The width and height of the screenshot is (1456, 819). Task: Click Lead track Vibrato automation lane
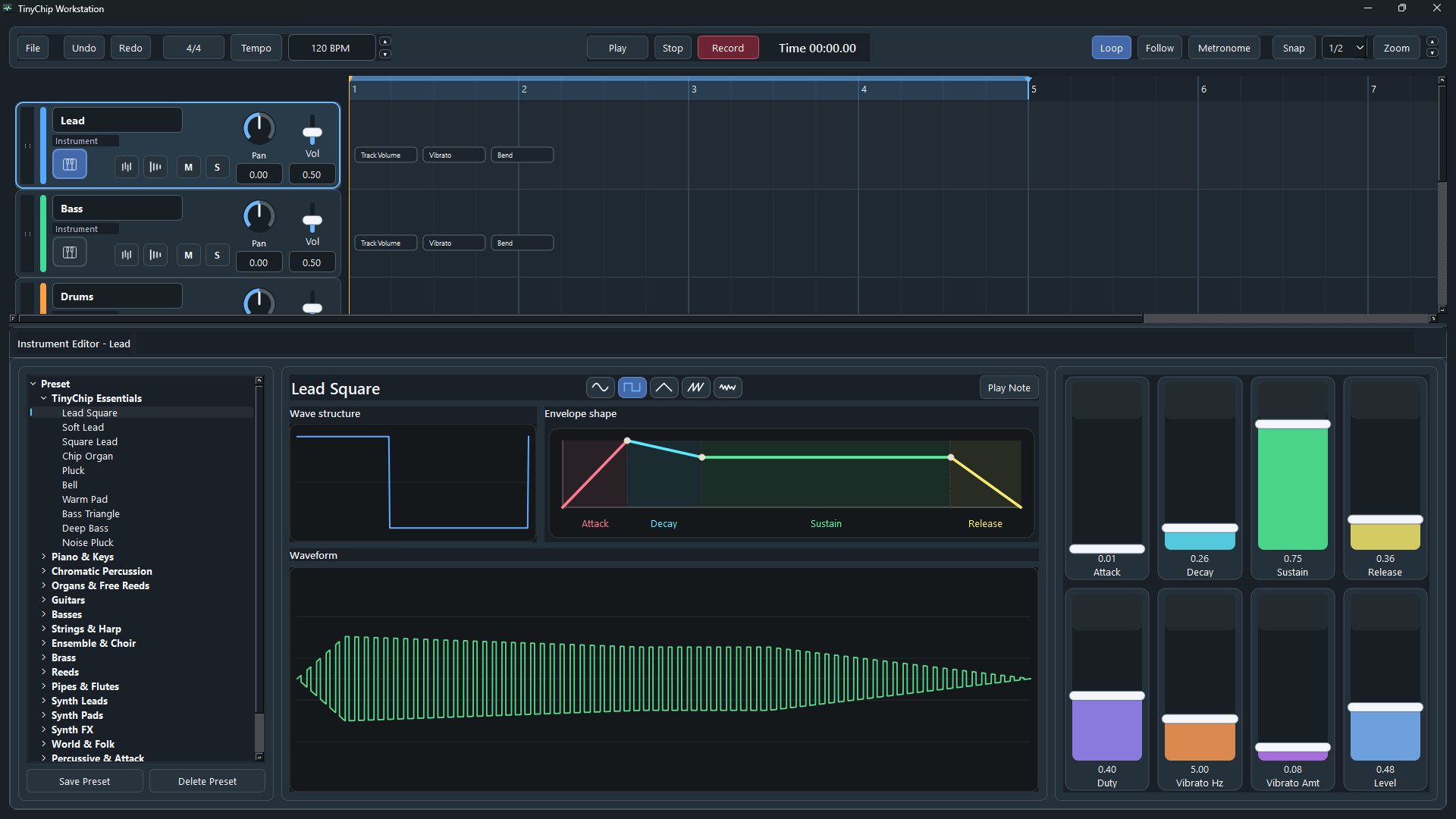(x=453, y=155)
